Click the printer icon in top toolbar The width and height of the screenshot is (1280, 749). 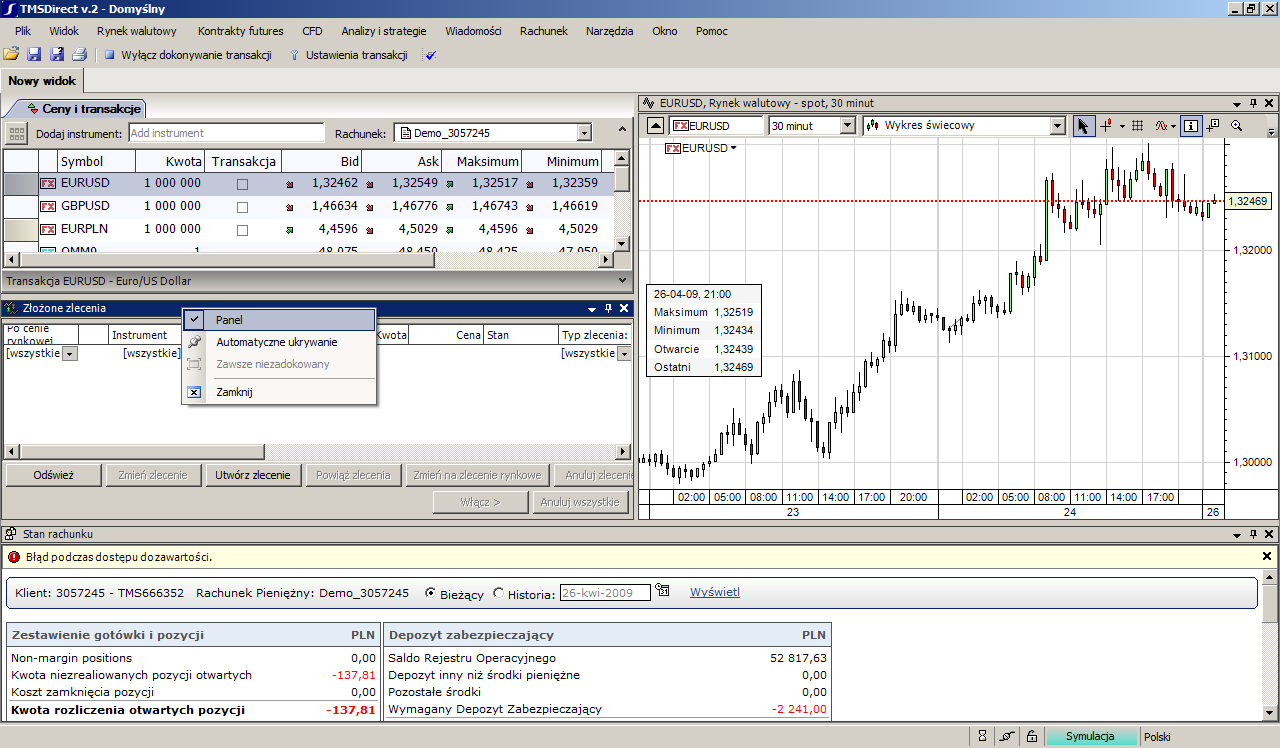pyautogui.click(x=79, y=55)
